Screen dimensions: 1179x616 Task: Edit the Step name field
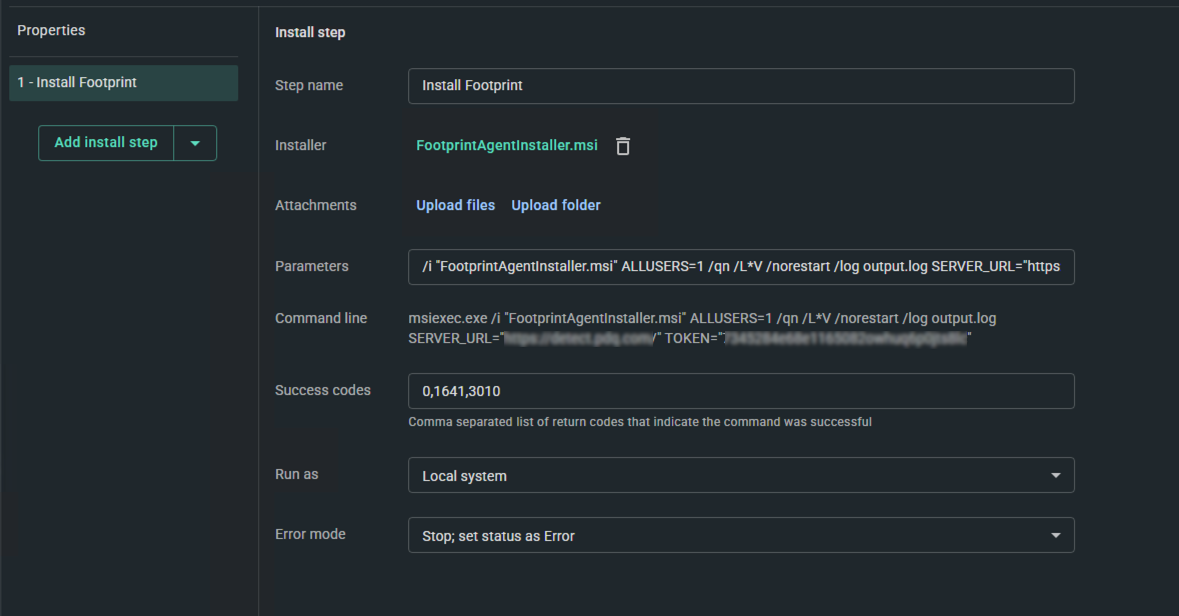[741, 86]
